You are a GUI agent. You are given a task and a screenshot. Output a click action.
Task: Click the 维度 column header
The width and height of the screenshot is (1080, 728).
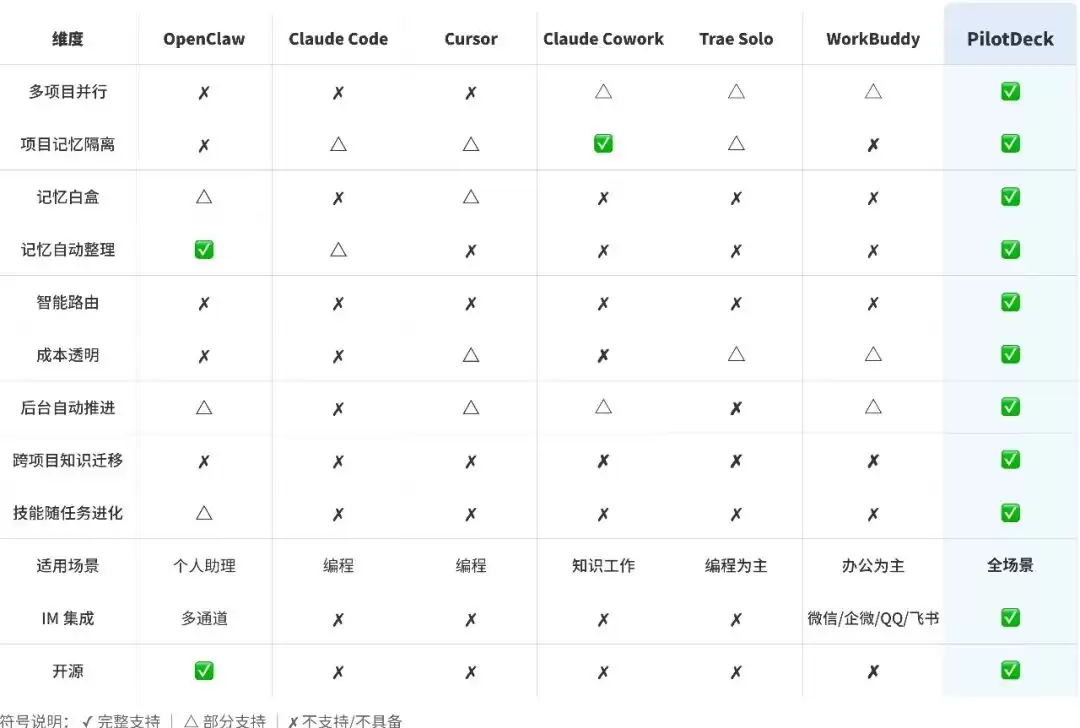[x=68, y=39]
